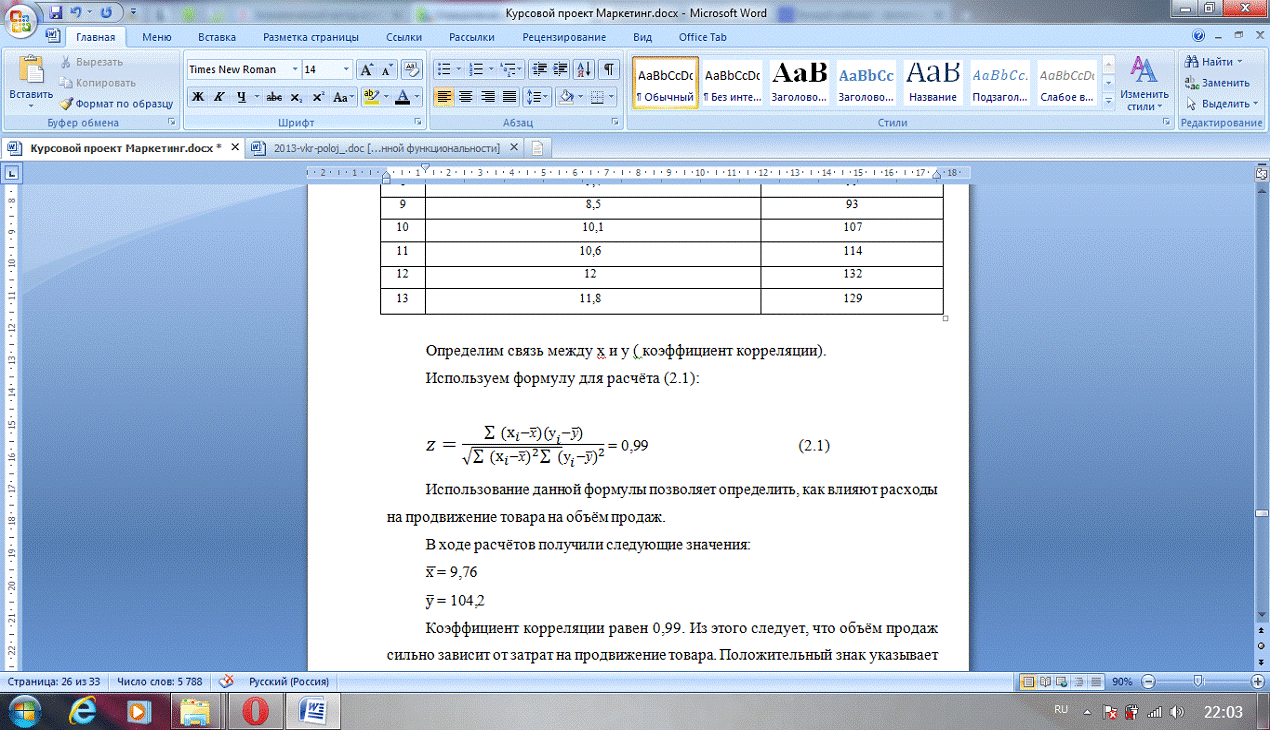Click the text highlight color swatch
The height and width of the screenshot is (730, 1270).
point(370,97)
